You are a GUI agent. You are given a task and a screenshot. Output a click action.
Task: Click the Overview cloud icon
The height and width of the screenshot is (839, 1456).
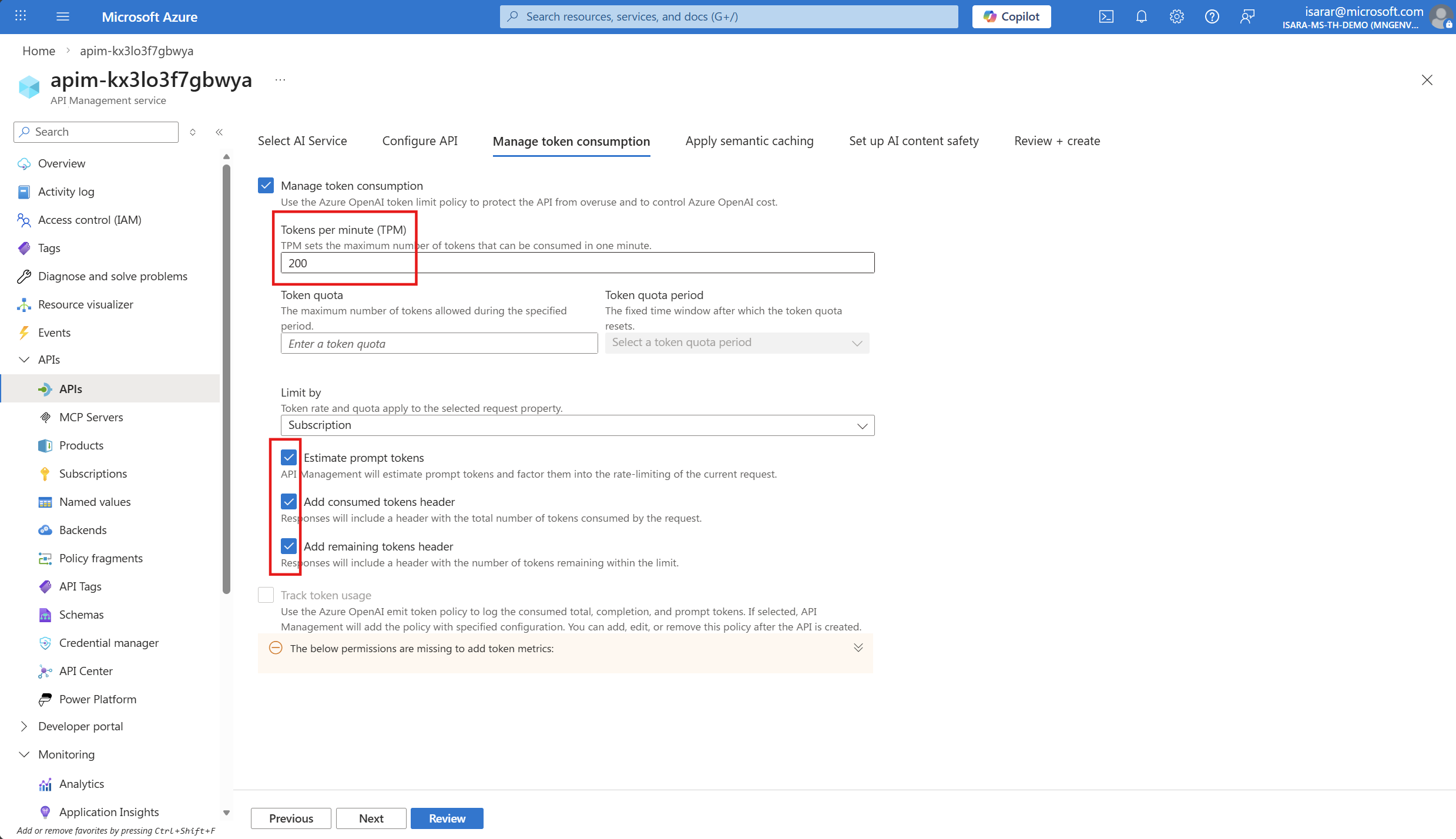pos(24,163)
